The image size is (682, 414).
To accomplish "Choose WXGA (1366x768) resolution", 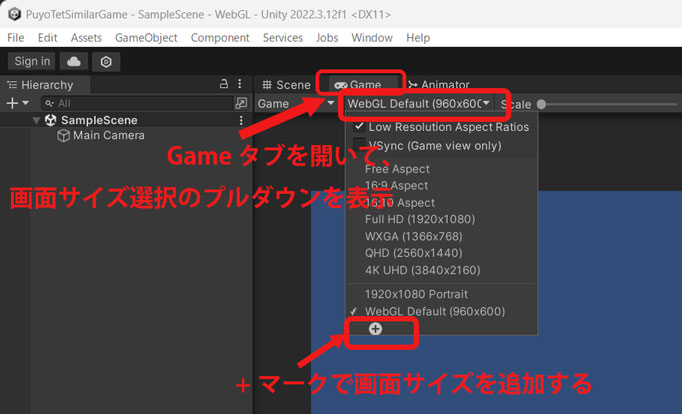I will 414,237.
